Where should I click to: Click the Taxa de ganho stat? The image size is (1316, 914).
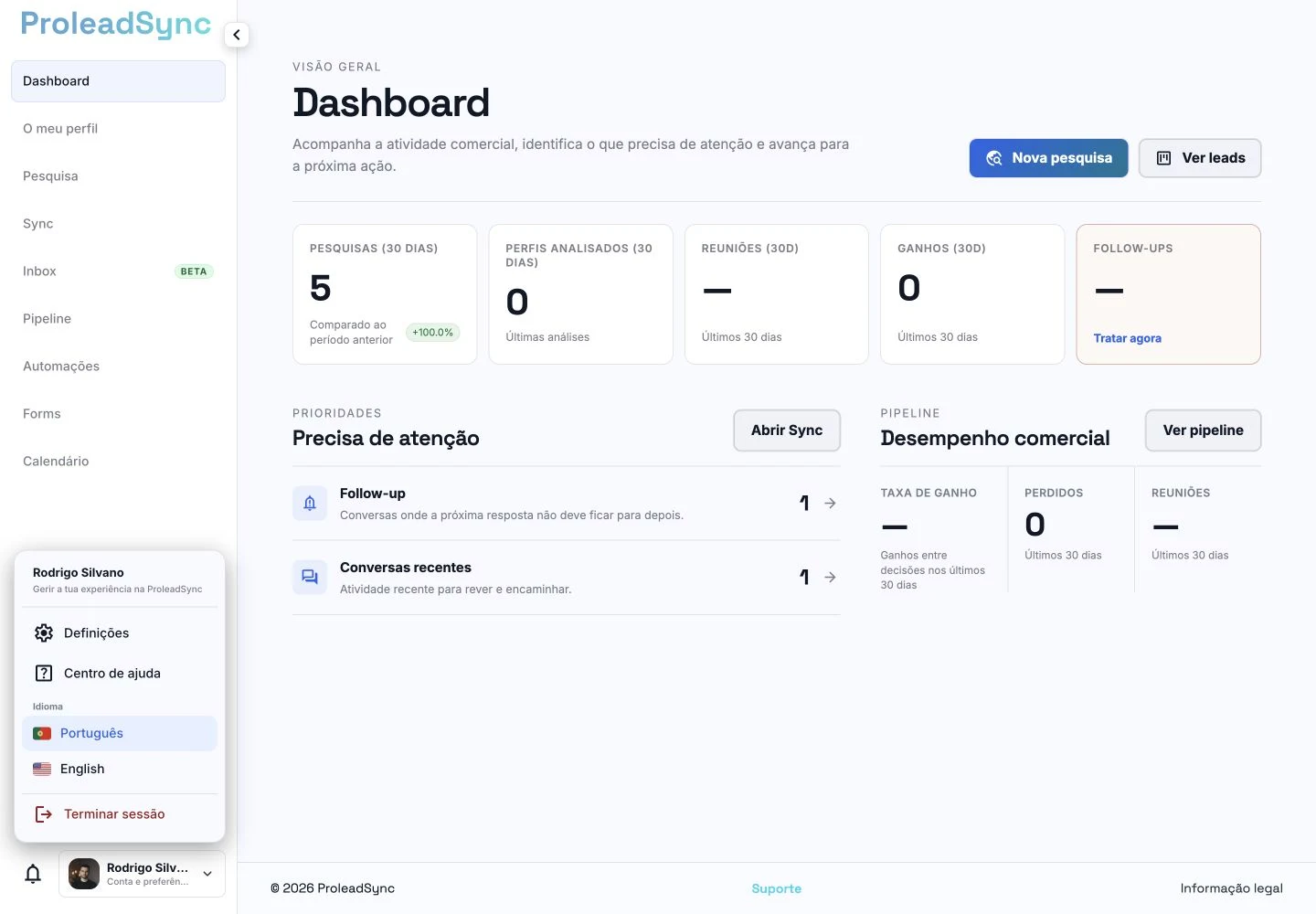(x=936, y=539)
